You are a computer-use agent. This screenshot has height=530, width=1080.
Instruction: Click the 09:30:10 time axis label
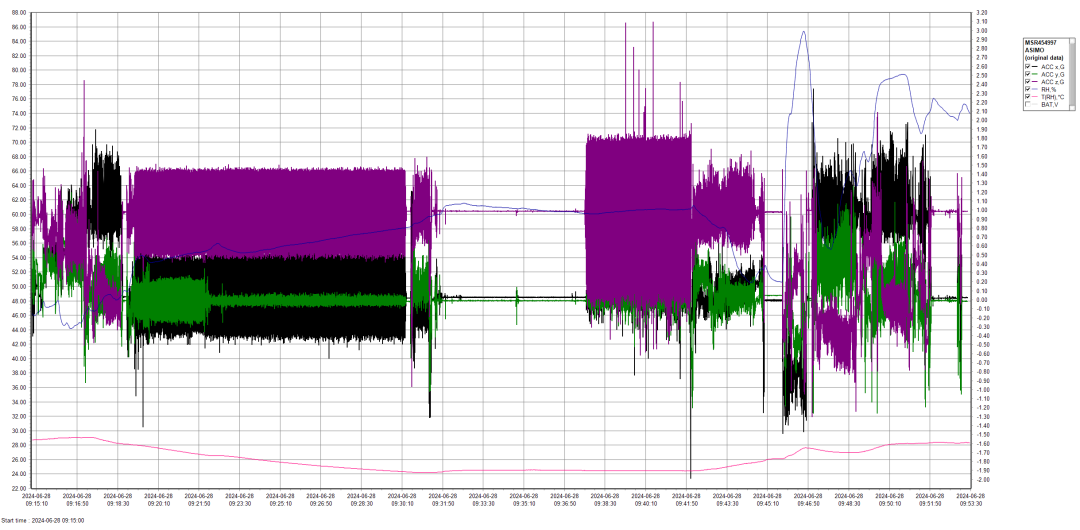pos(403,503)
